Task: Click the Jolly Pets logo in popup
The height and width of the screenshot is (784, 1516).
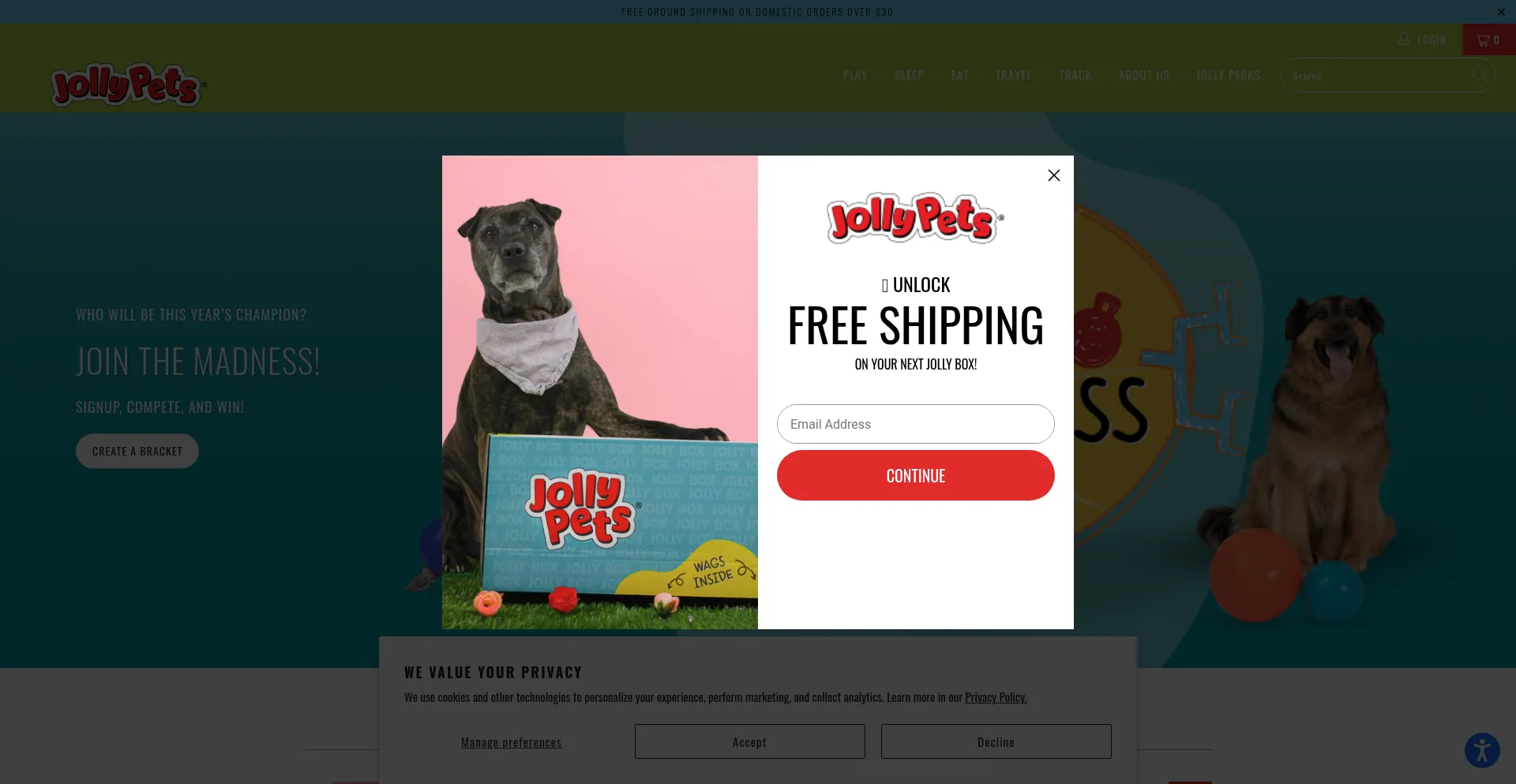Action: (x=915, y=218)
